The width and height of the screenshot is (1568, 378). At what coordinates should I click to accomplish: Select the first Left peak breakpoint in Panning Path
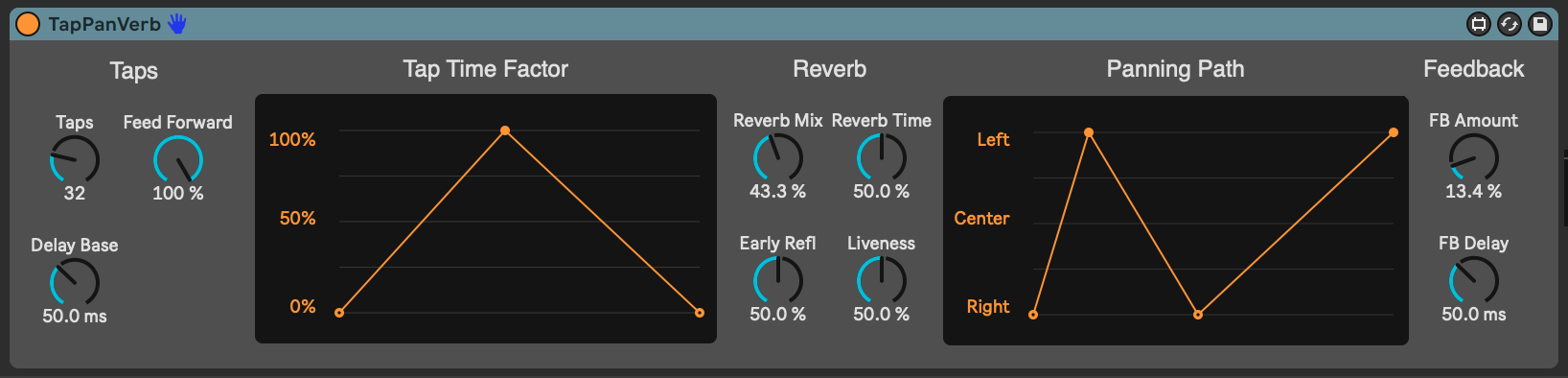(x=1089, y=132)
